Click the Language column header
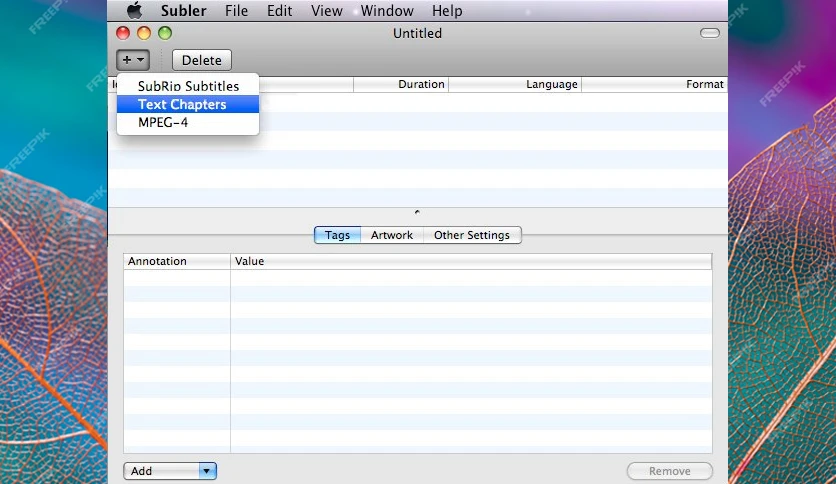 [515, 84]
